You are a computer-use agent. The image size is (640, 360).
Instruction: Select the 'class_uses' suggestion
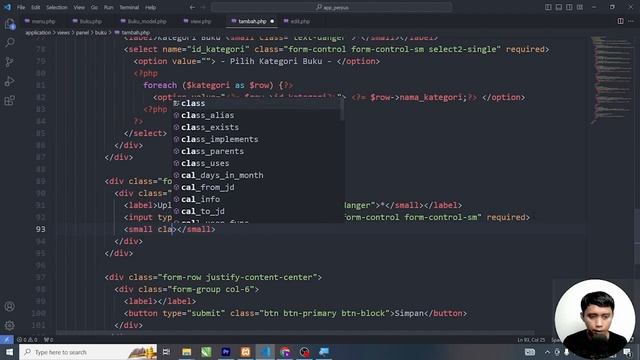coord(258,163)
